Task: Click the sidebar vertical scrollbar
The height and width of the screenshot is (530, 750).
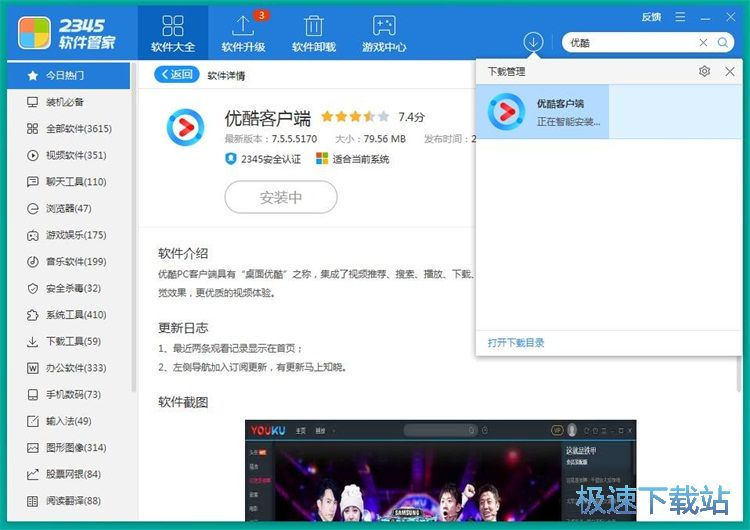Action: point(134,227)
